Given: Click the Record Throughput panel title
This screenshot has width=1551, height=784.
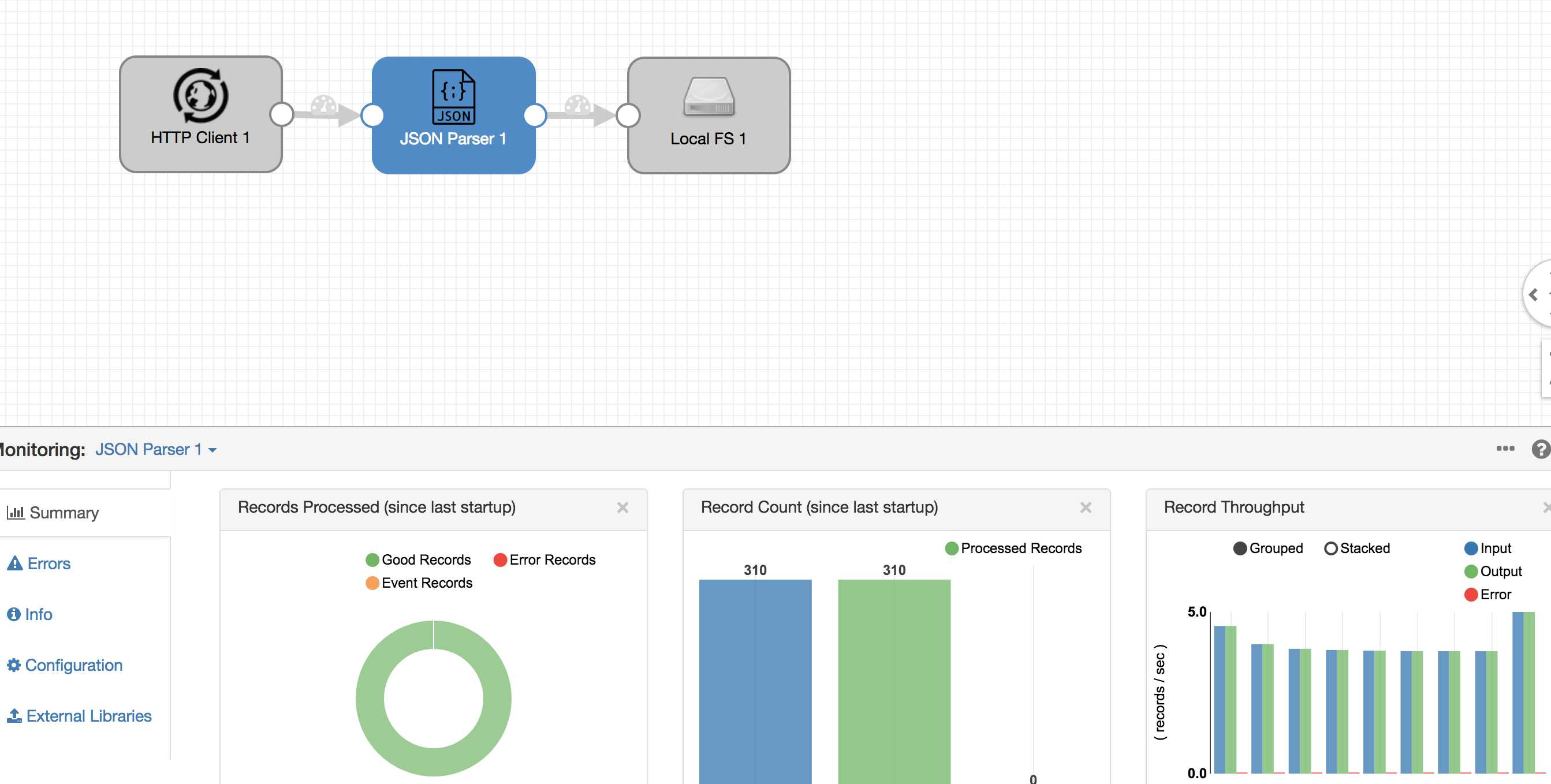Looking at the screenshot, I should point(1233,507).
